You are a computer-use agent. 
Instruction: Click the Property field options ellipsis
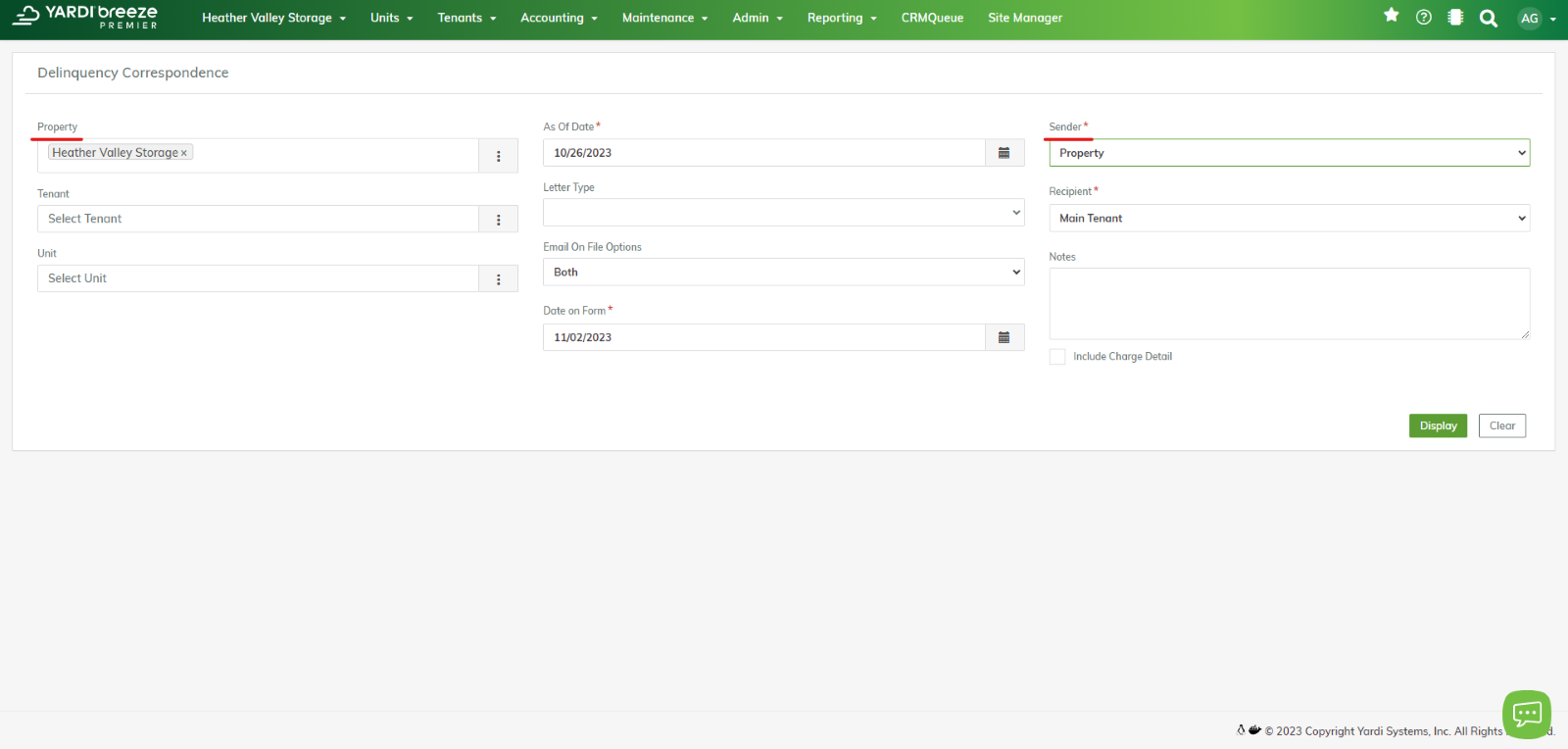click(x=498, y=156)
